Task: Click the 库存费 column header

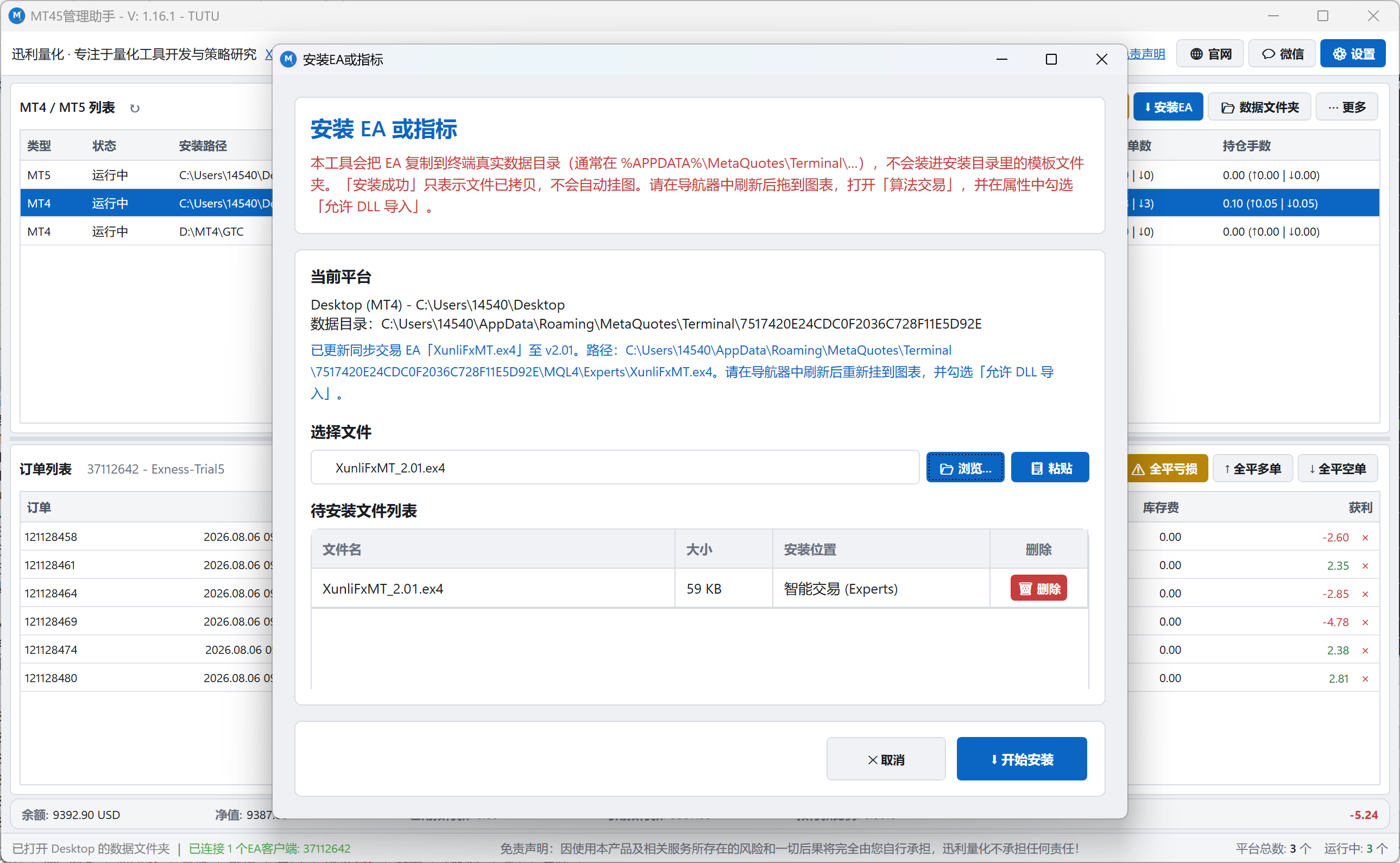Action: coord(1161,507)
